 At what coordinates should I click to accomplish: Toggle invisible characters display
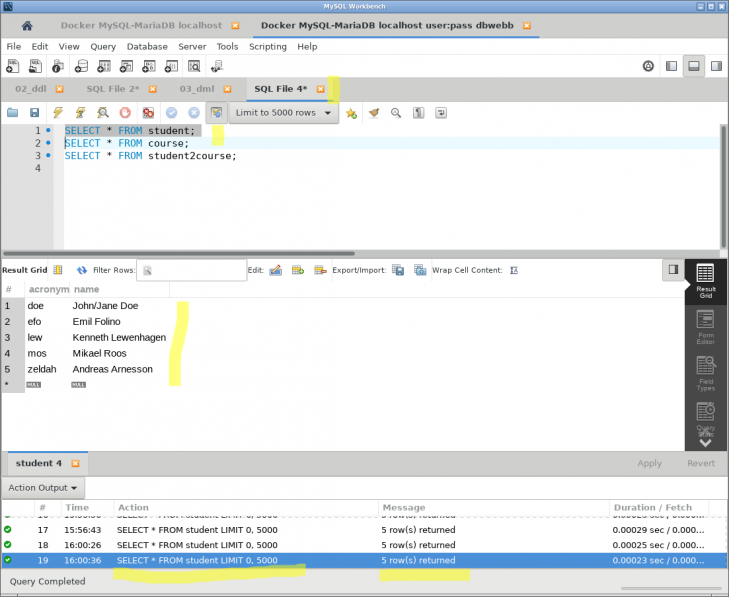418,113
